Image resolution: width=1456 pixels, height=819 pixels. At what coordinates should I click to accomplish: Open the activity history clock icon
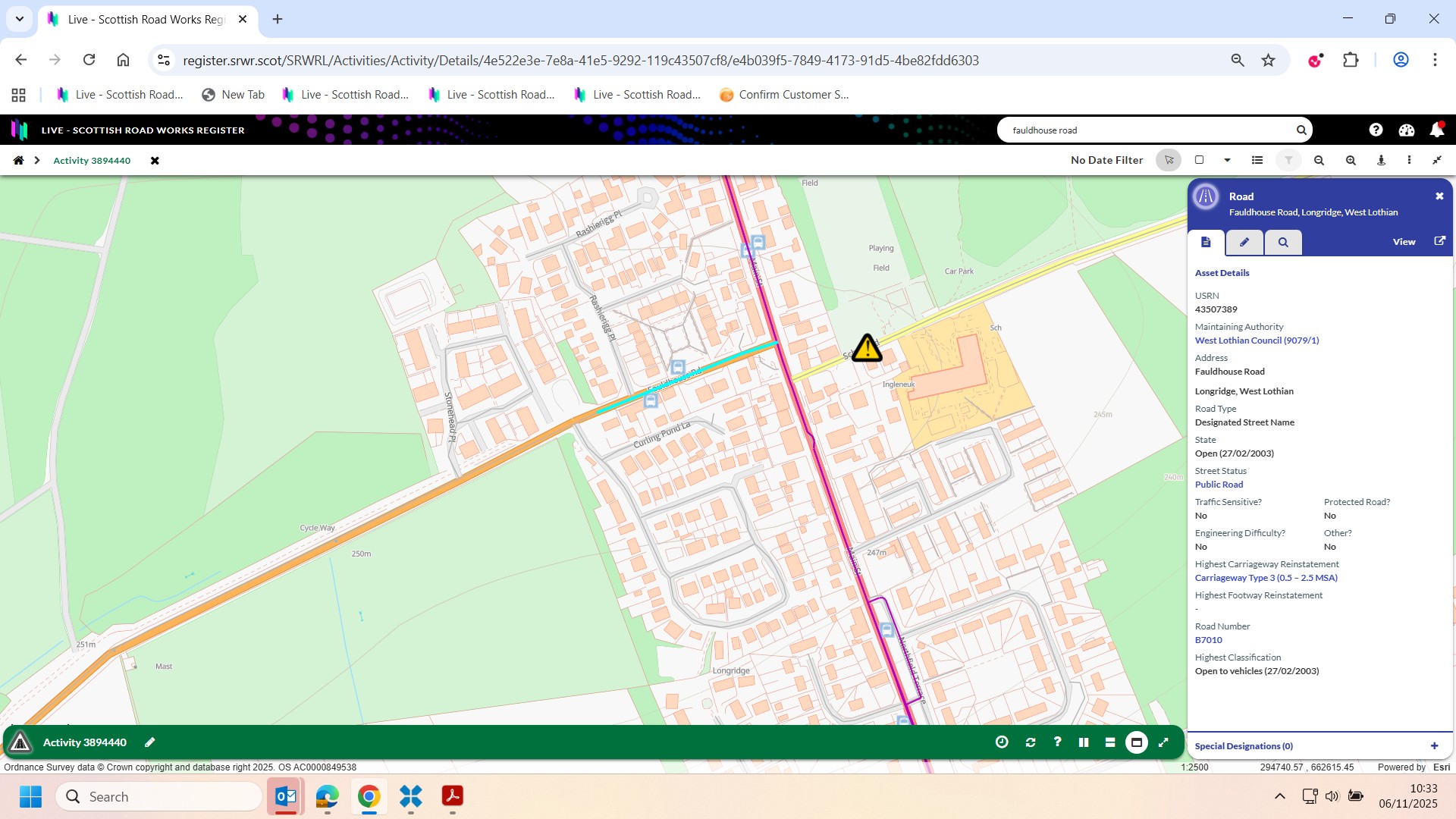tap(1002, 742)
